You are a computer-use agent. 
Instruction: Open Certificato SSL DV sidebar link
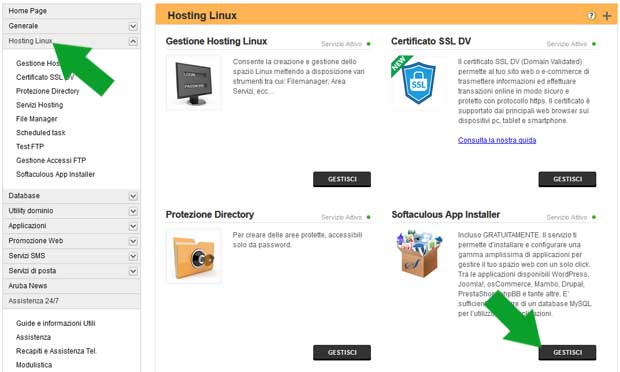(45, 77)
